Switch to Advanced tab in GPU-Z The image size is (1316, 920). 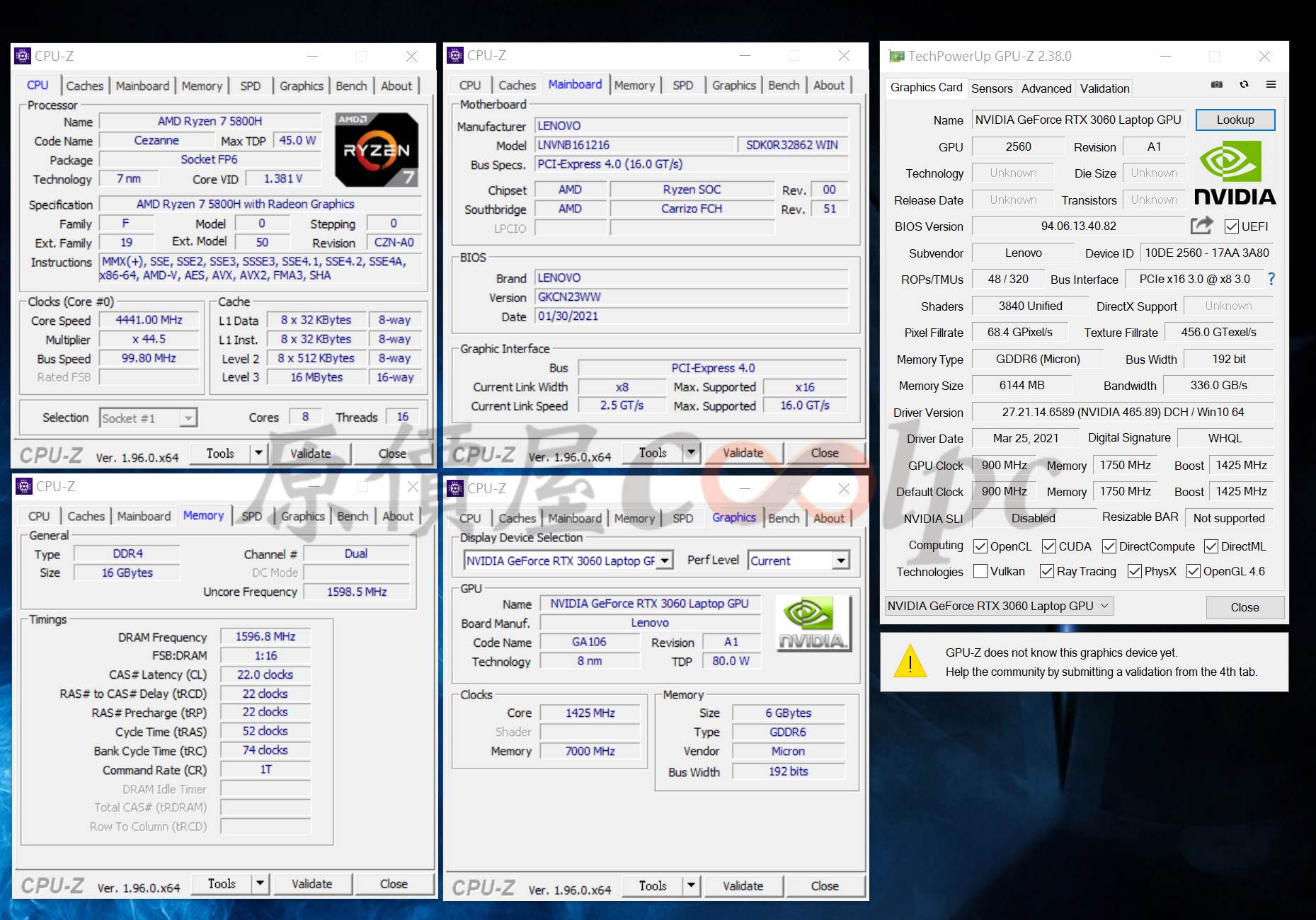tap(1046, 88)
